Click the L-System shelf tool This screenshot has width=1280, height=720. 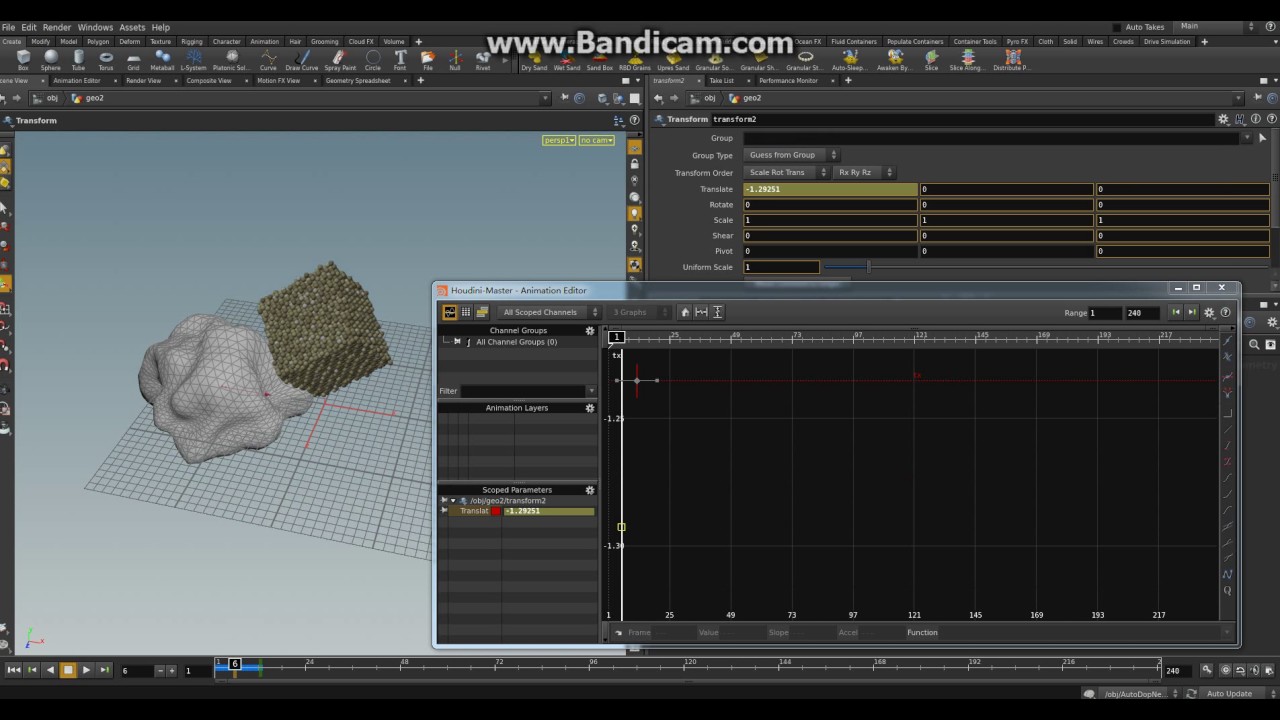pos(193,59)
